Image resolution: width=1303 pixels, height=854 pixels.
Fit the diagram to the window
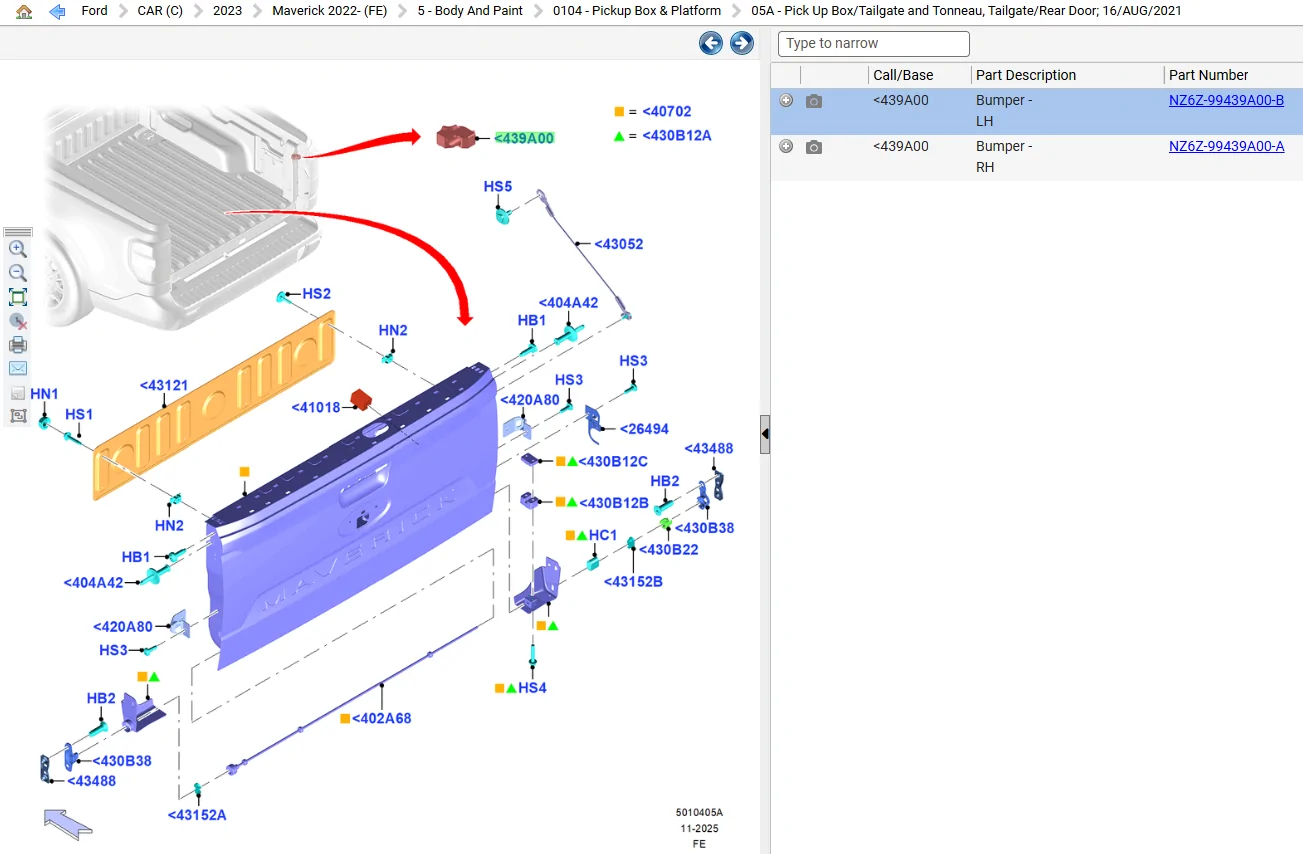pos(18,297)
